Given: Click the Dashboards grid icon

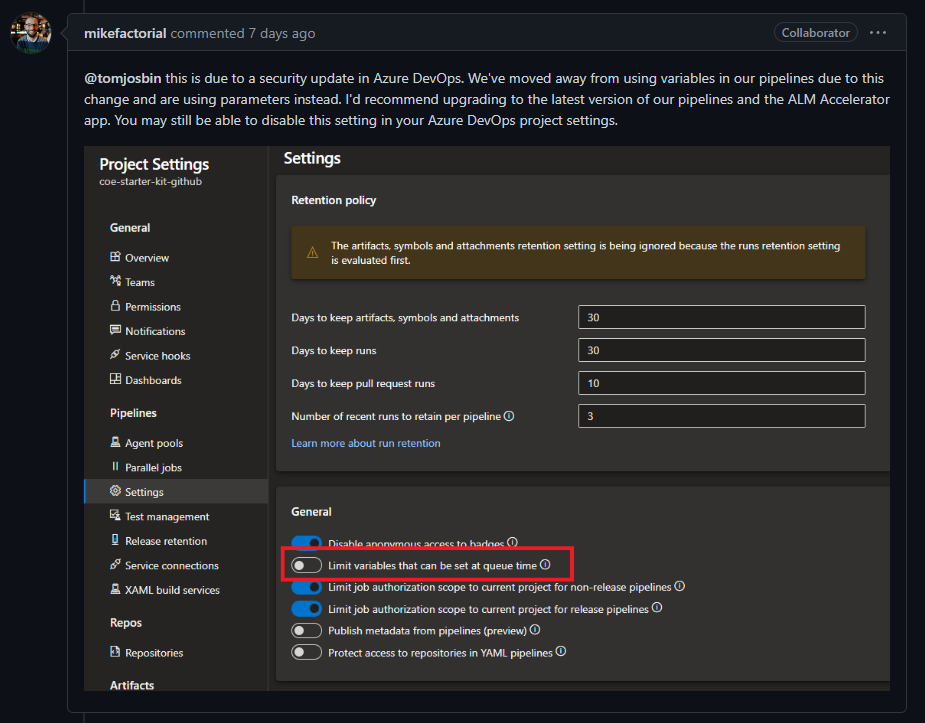Looking at the screenshot, I should (x=117, y=379).
